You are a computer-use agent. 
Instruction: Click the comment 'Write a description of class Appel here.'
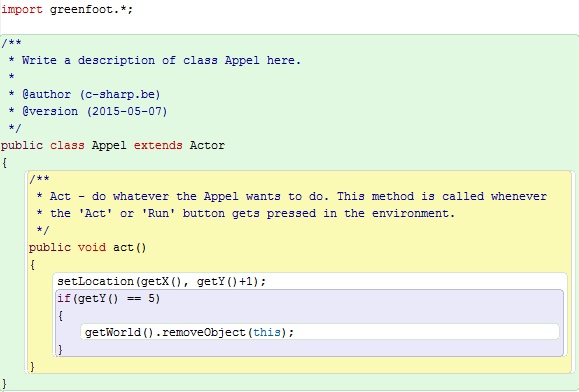pos(161,61)
